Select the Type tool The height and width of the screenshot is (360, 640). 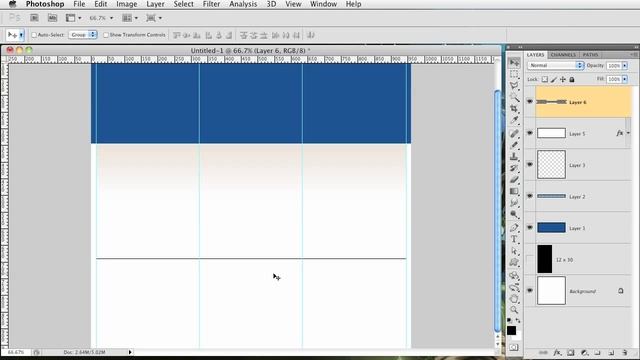pyautogui.click(x=514, y=240)
